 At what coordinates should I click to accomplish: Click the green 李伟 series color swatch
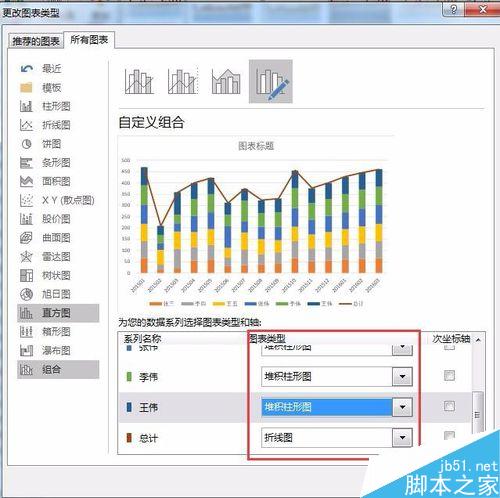coord(129,377)
